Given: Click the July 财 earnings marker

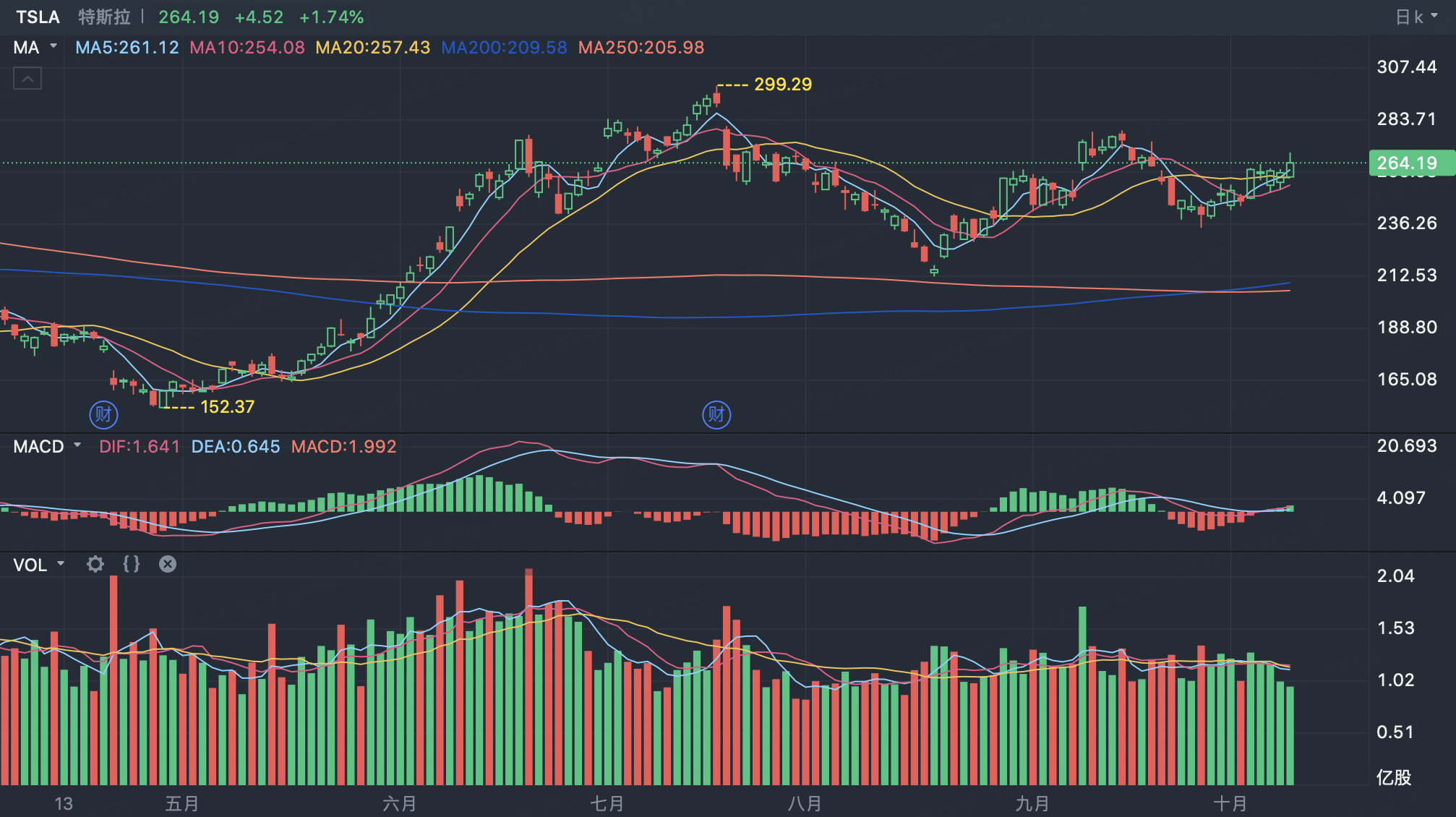Looking at the screenshot, I should [716, 414].
